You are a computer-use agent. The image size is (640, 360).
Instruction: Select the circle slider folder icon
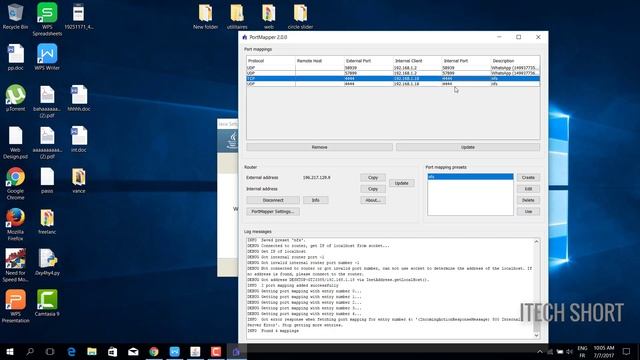coord(300,17)
